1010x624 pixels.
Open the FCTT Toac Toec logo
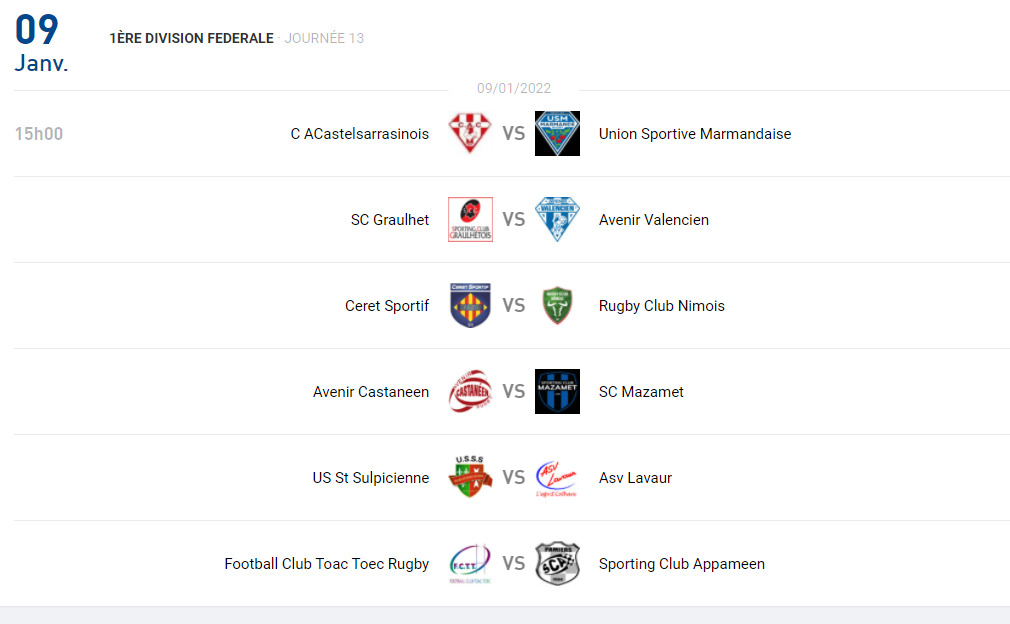click(x=470, y=563)
